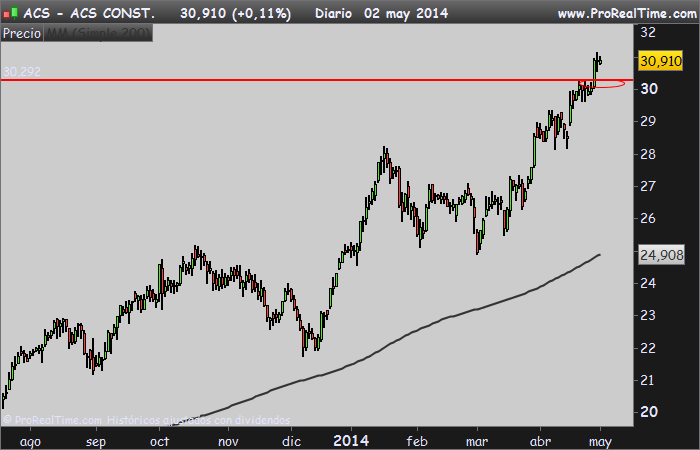Screen dimensions: 700x450
Task: Click the sep month label on time axis
Action: [96, 442]
